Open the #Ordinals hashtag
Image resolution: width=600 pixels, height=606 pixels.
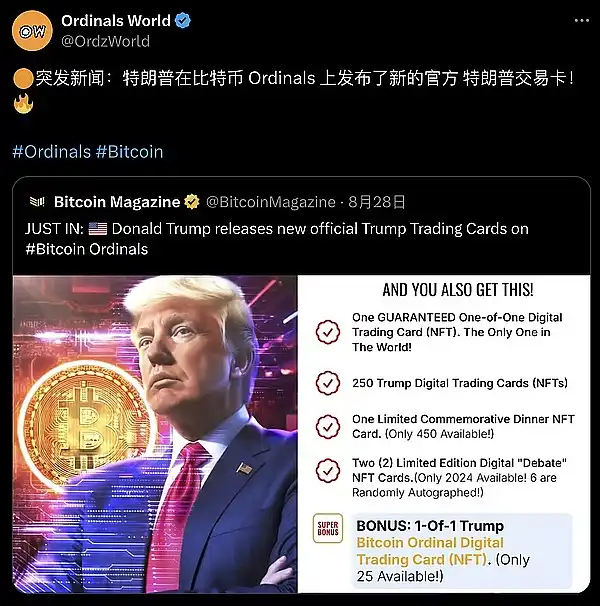tap(51, 152)
